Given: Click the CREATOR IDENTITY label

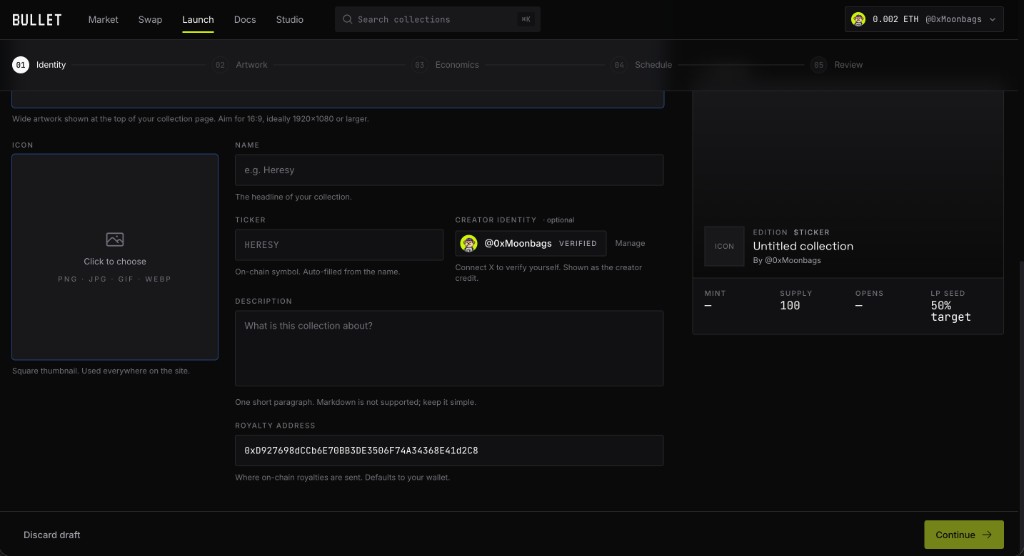Looking at the screenshot, I should [x=496, y=220].
